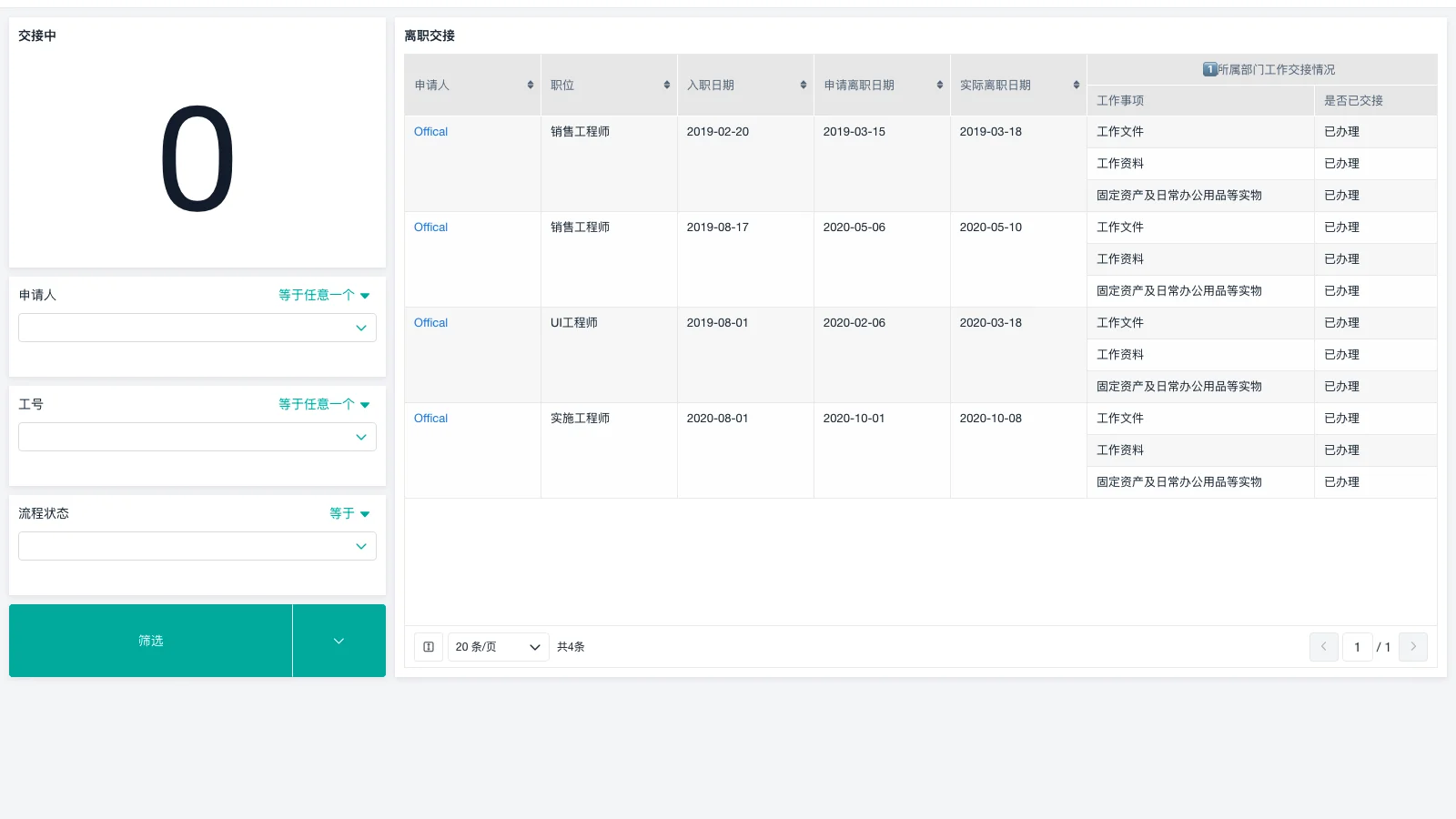Expand the 筛选 button chevron options
This screenshot has height=819, width=1456.
(339, 641)
